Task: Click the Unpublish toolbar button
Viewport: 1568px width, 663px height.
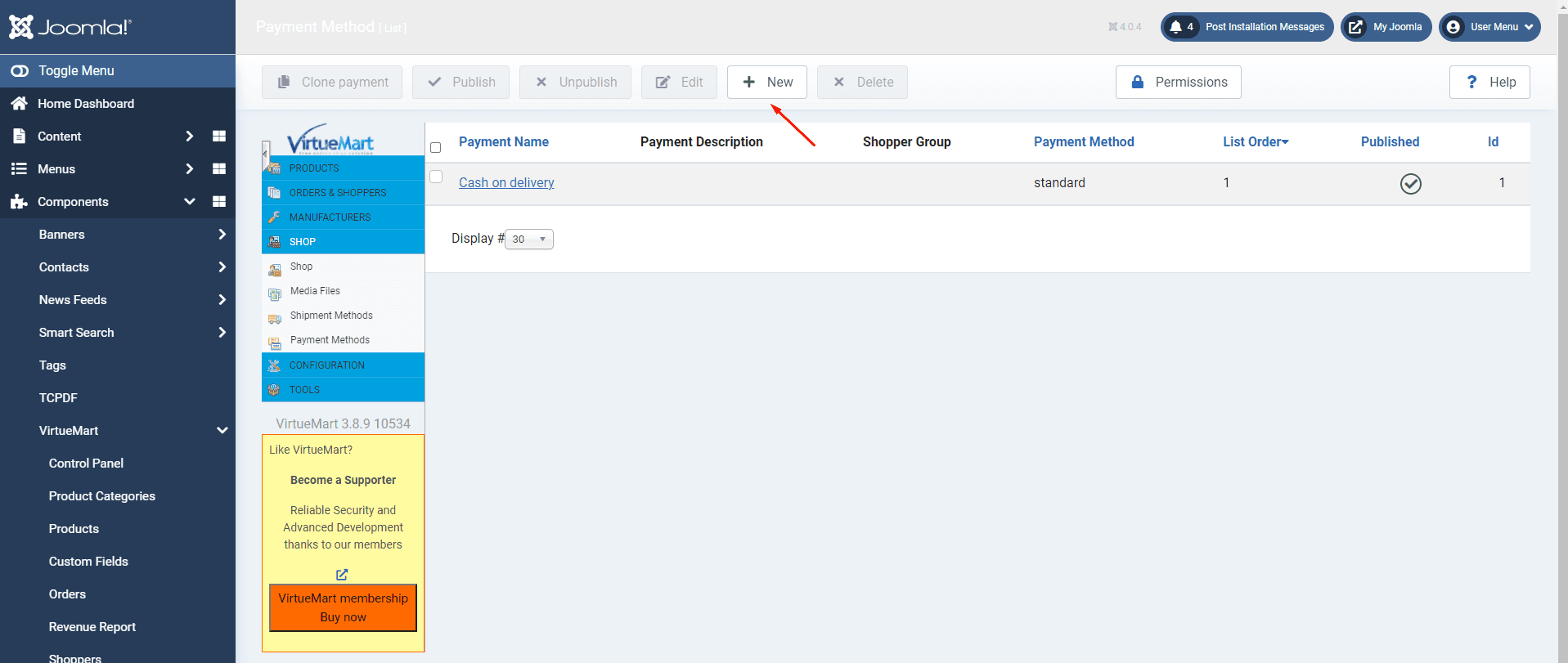Action: (x=575, y=83)
